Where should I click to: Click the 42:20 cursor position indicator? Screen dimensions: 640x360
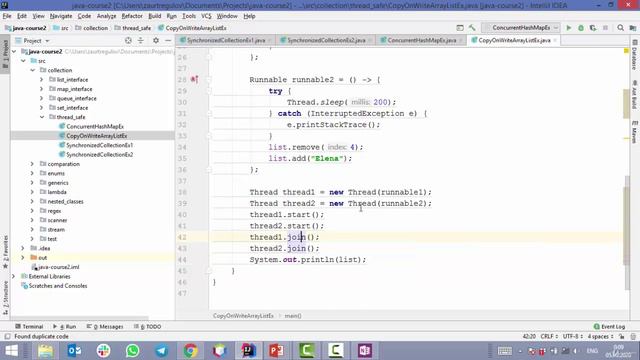point(529,336)
